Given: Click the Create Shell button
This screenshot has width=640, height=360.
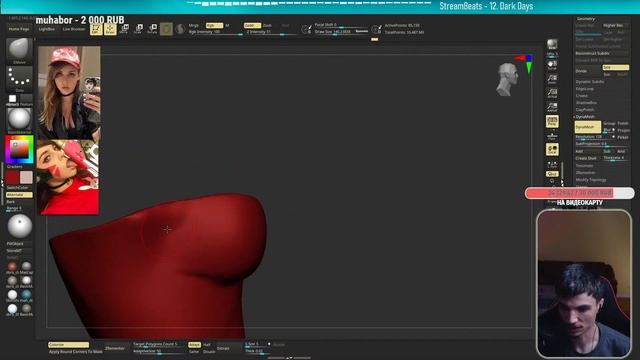Looking at the screenshot, I should click(588, 158).
